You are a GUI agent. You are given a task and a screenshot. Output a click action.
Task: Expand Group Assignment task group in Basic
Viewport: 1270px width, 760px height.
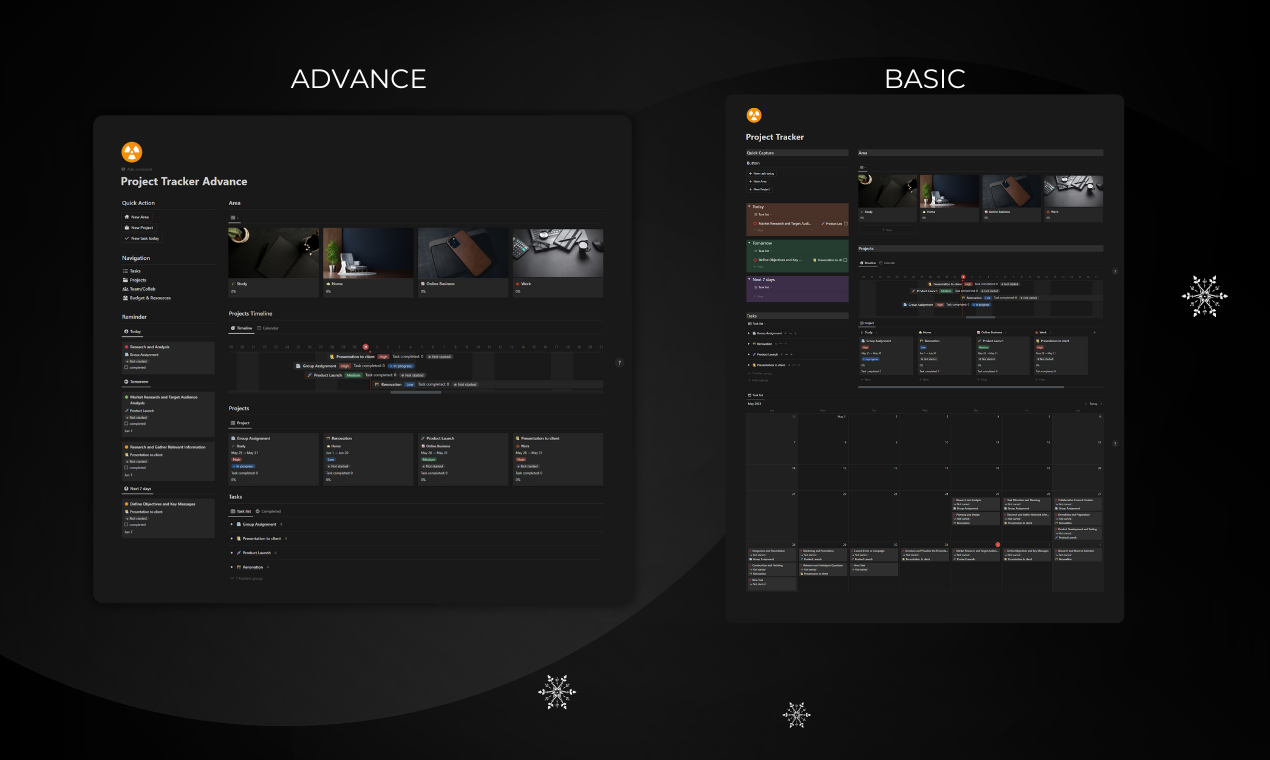click(x=749, y=333)
